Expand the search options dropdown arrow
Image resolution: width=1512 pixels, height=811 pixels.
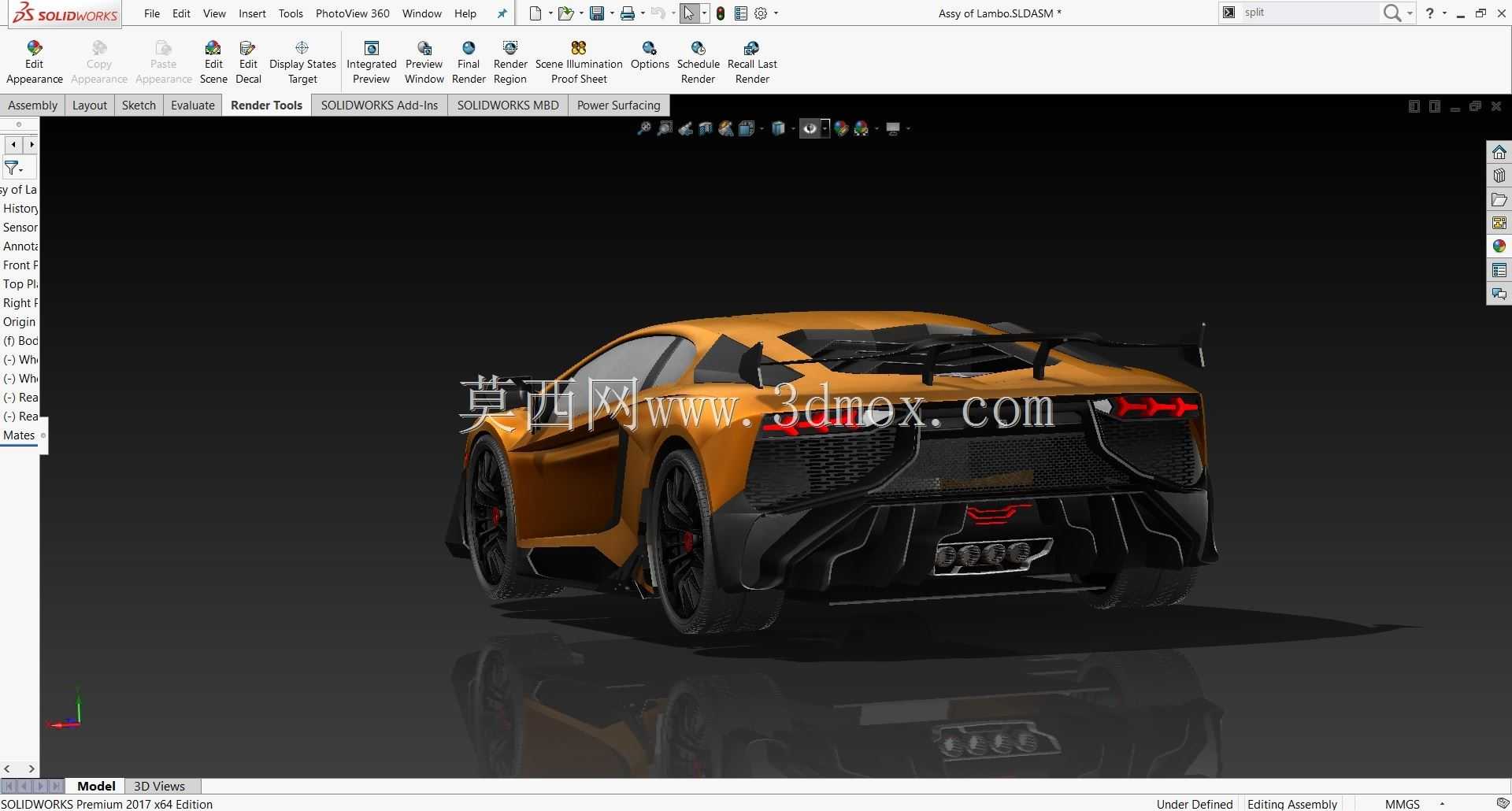tap(1410, 13)
